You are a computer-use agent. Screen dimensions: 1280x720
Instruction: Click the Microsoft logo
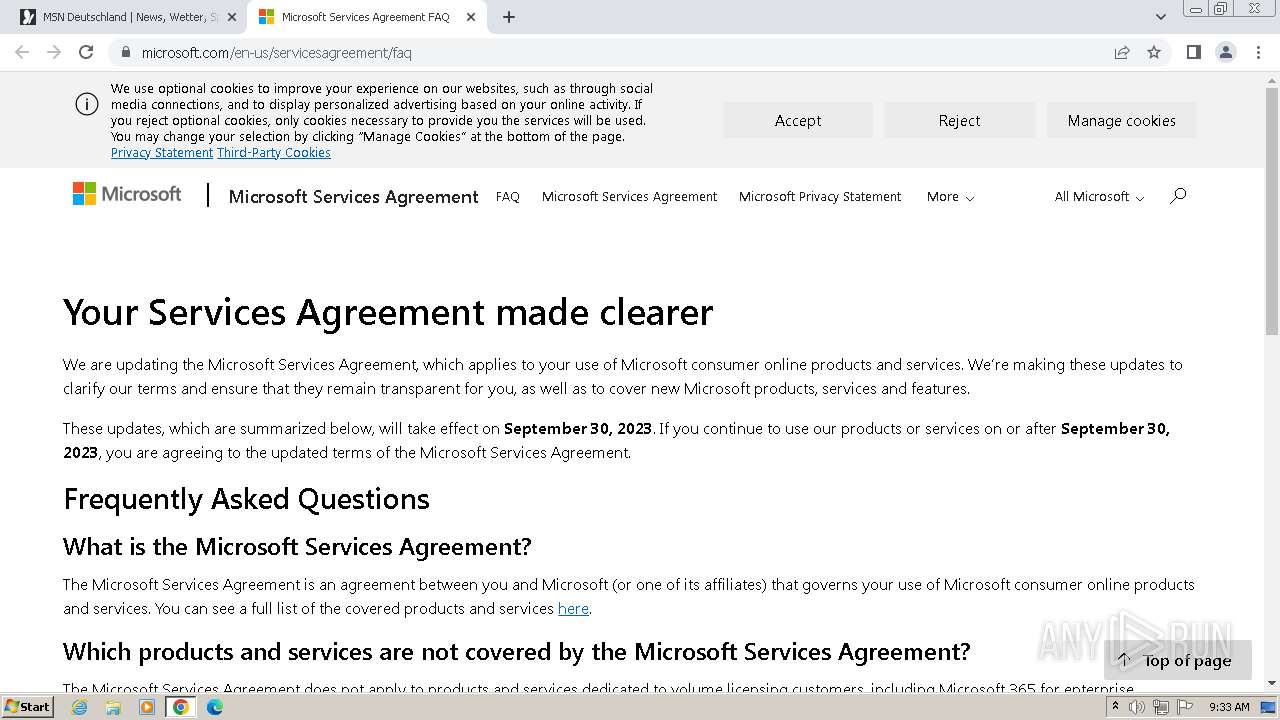[127, 194]
